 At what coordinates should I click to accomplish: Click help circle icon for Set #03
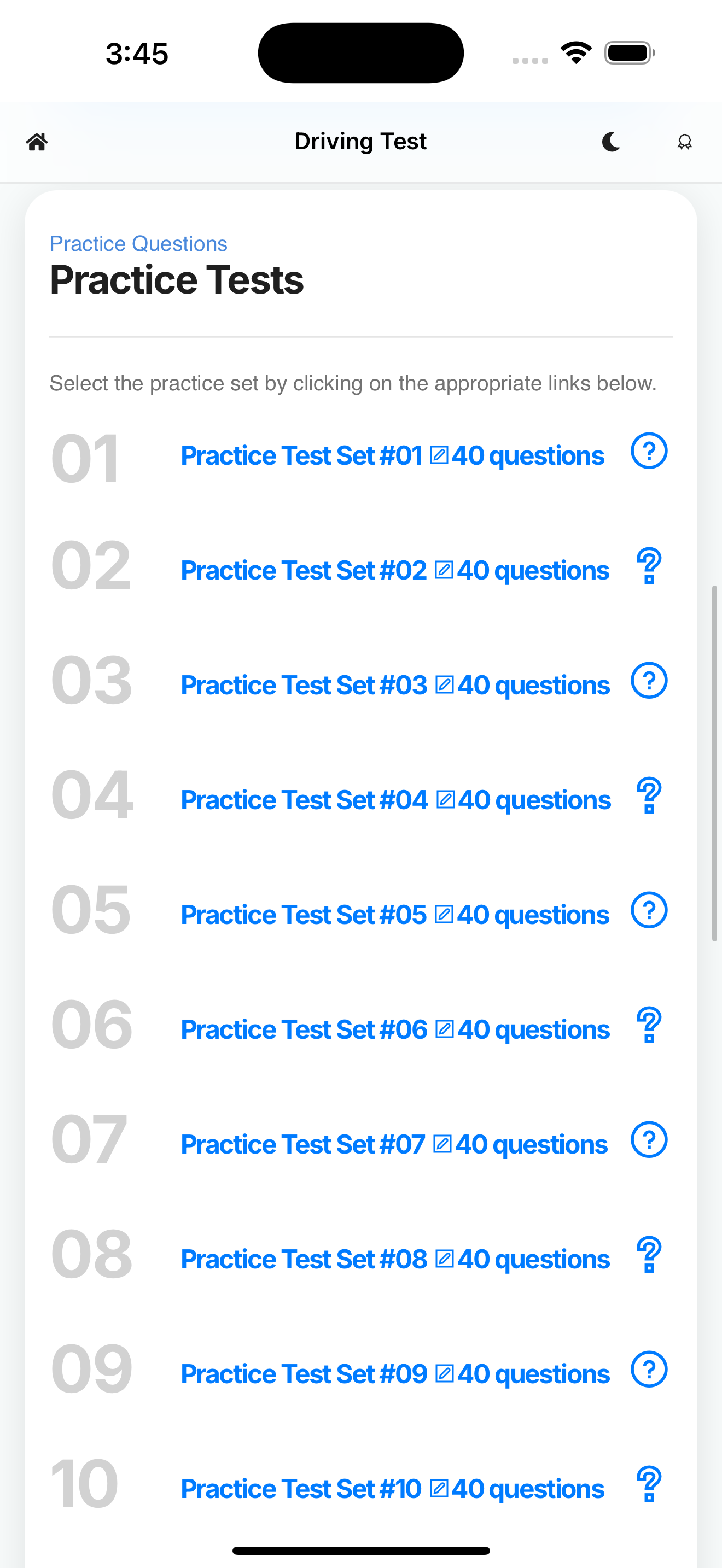(649, 681)
